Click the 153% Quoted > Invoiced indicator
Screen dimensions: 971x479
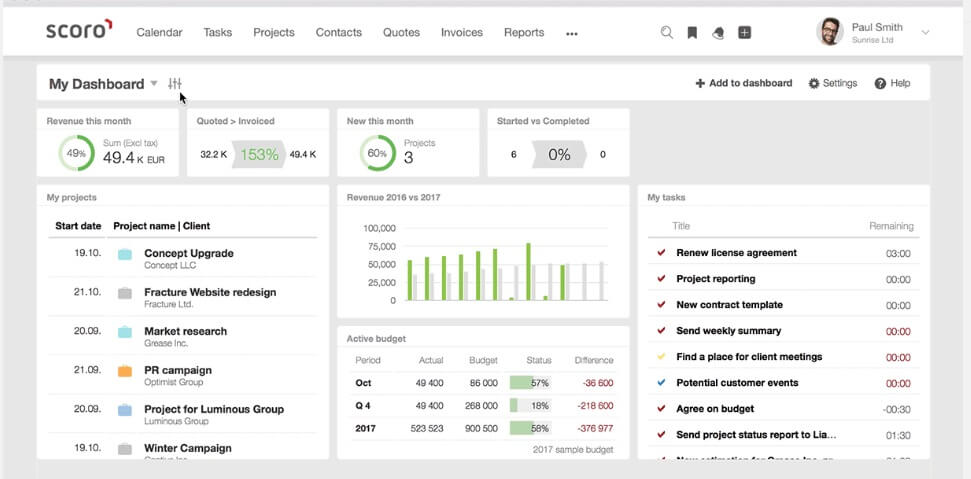click(259, 154)
